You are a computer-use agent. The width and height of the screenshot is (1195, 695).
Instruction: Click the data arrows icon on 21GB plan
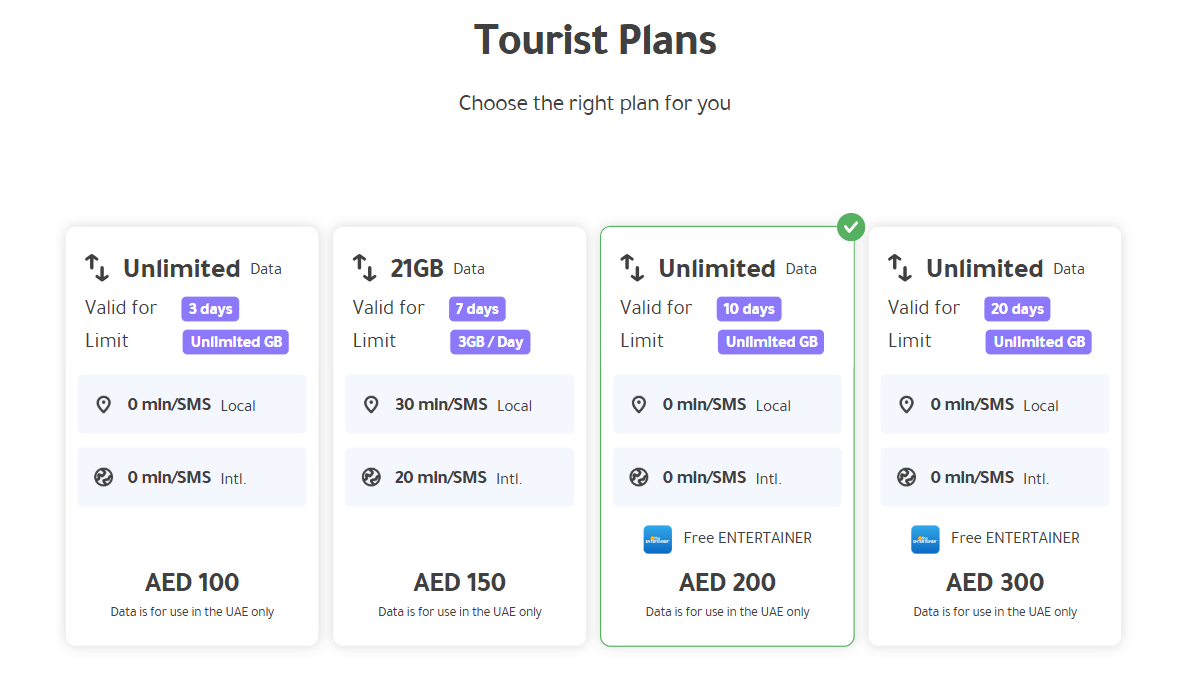(x=362, y=267)
